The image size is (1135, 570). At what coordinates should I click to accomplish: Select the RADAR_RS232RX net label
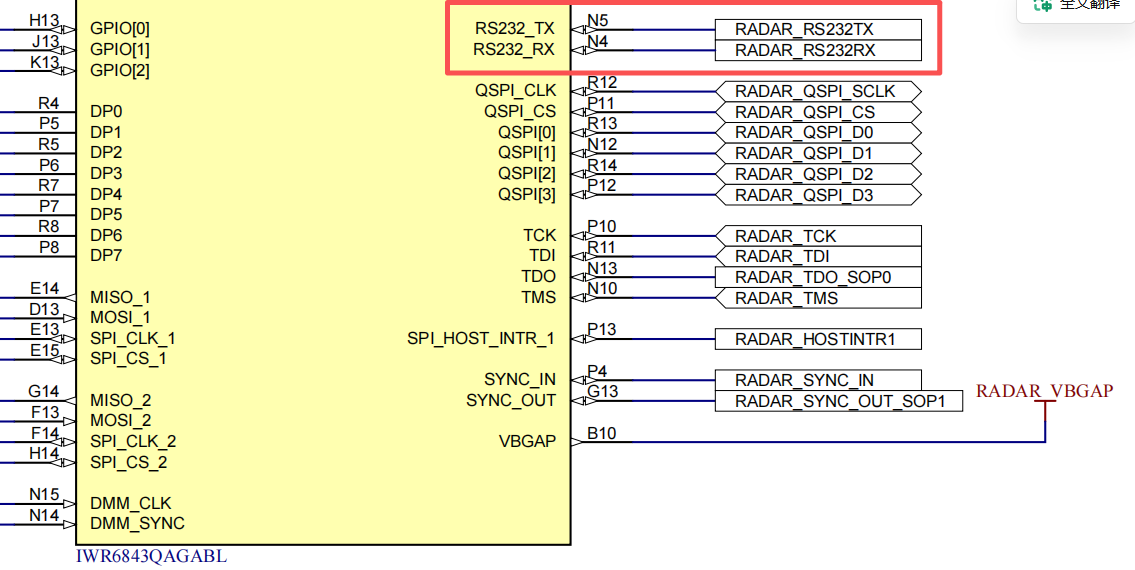pos(818,51)
